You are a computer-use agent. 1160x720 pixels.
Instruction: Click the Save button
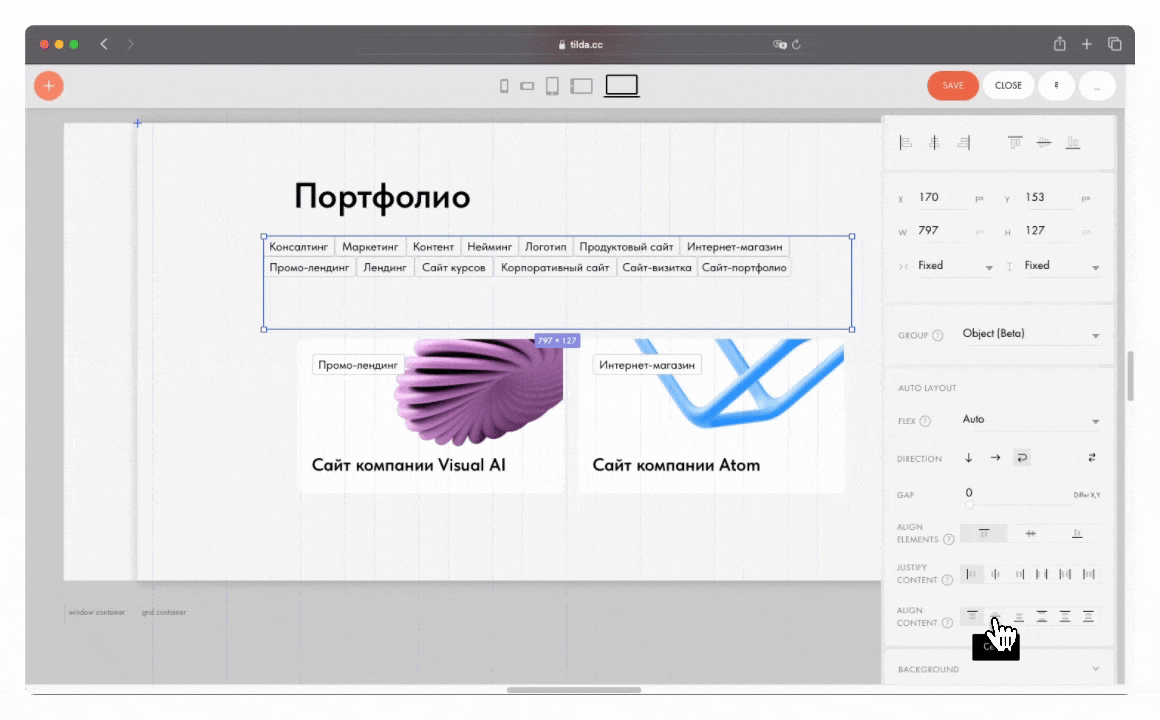pos(953,86)
